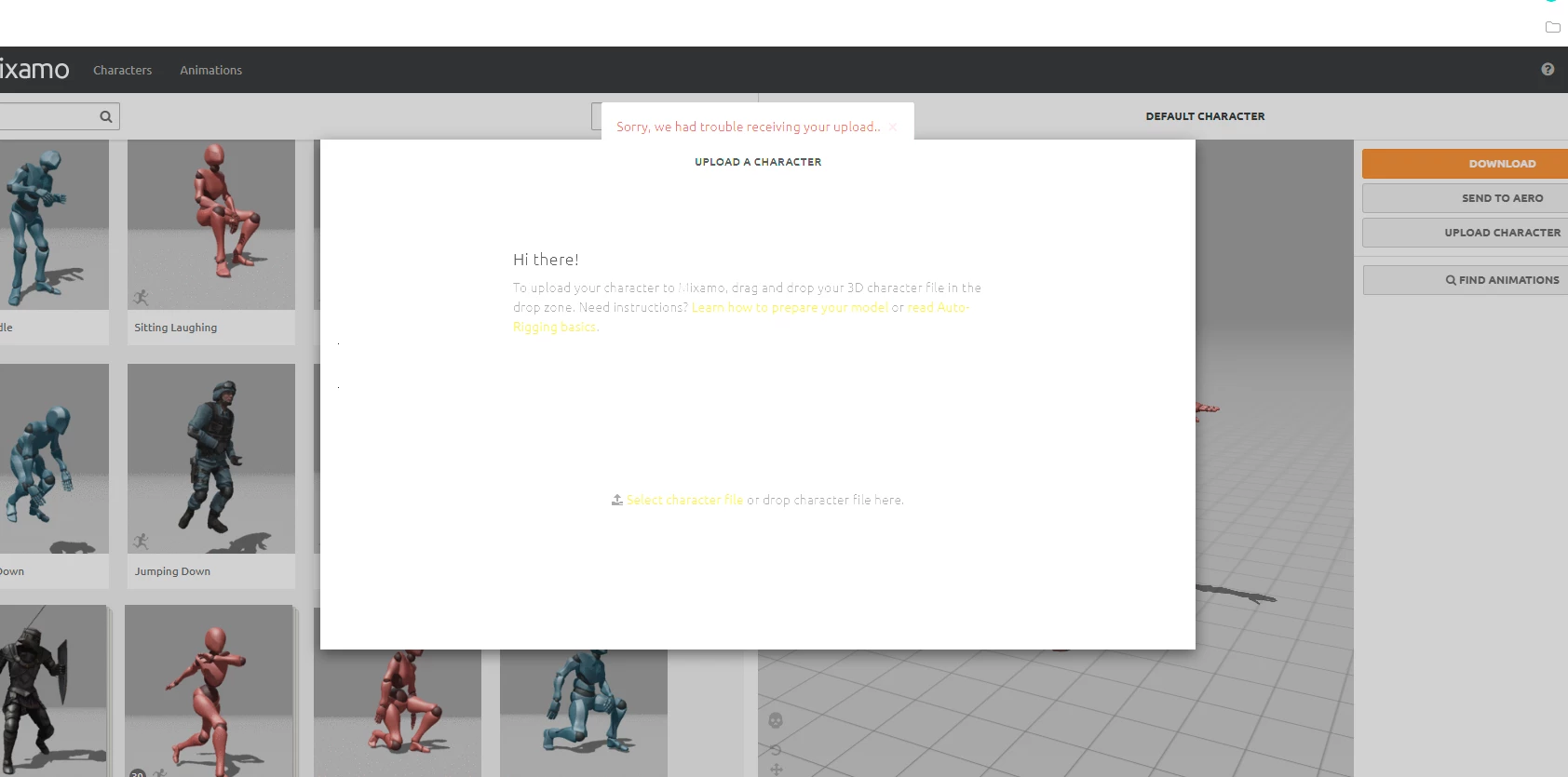The height and width of the screenshot is (777, 1568).
Task: Click the search magnifier icon
Action: click(x=106, y=116)
